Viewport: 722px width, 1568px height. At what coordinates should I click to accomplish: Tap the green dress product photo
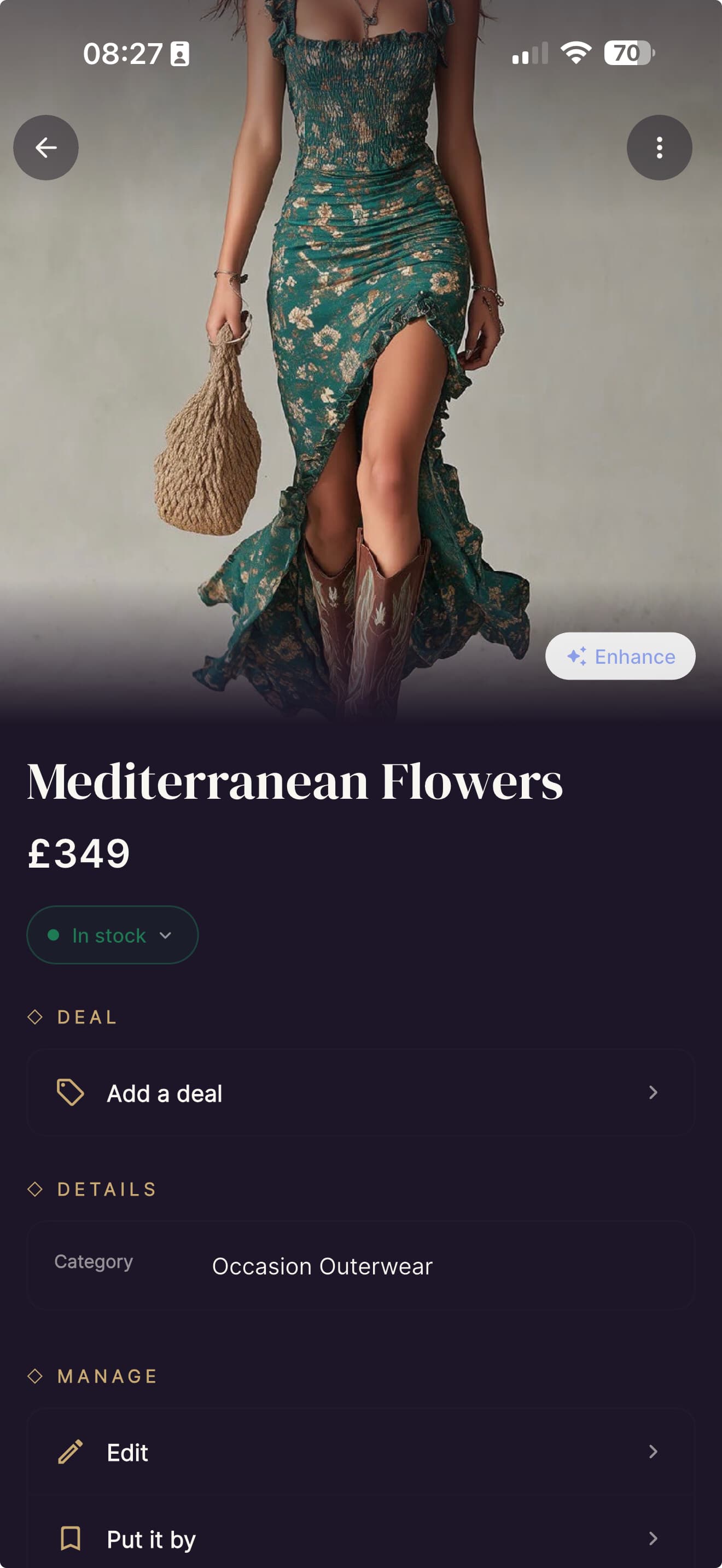click(361, 359)
